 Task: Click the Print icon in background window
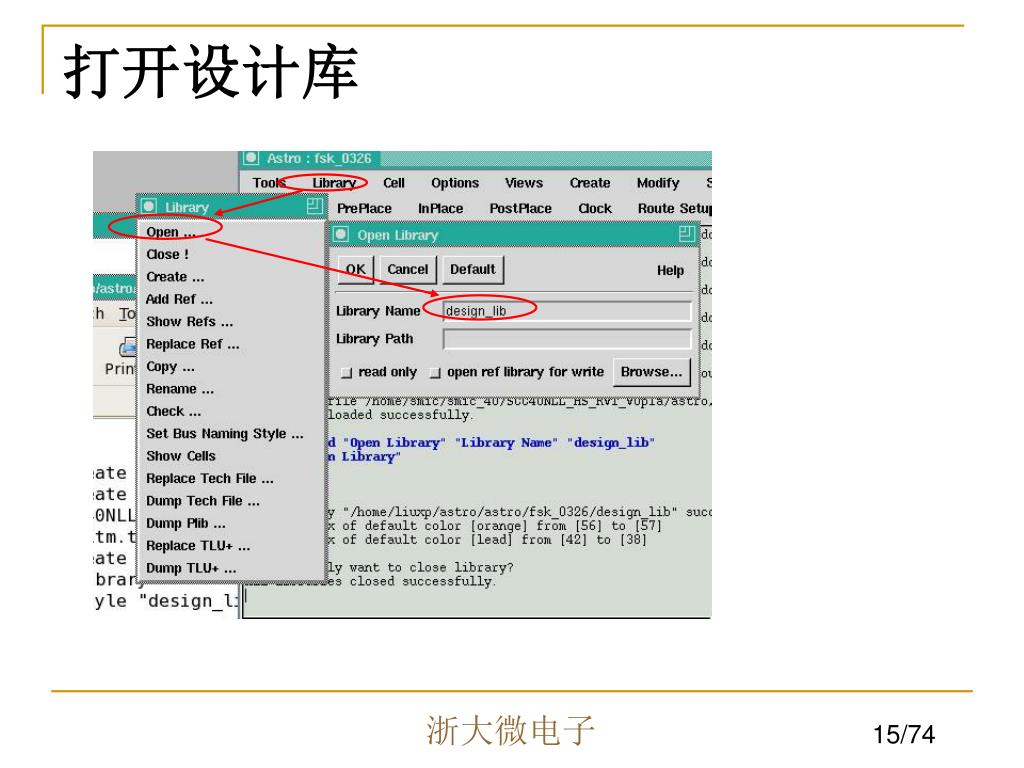[x=126, y=347]
